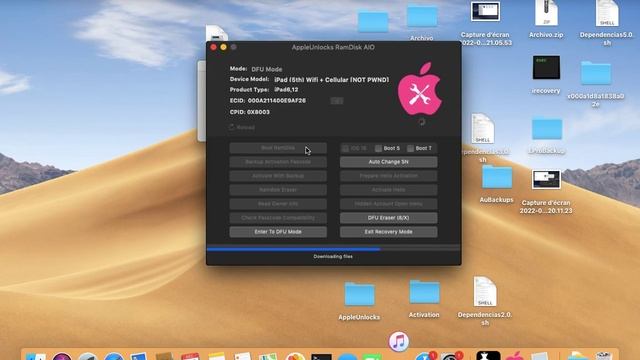Viewport: 640px width, 360px height.
Task: Tick the Boot 7 checkbox
Action: point(410,149)
